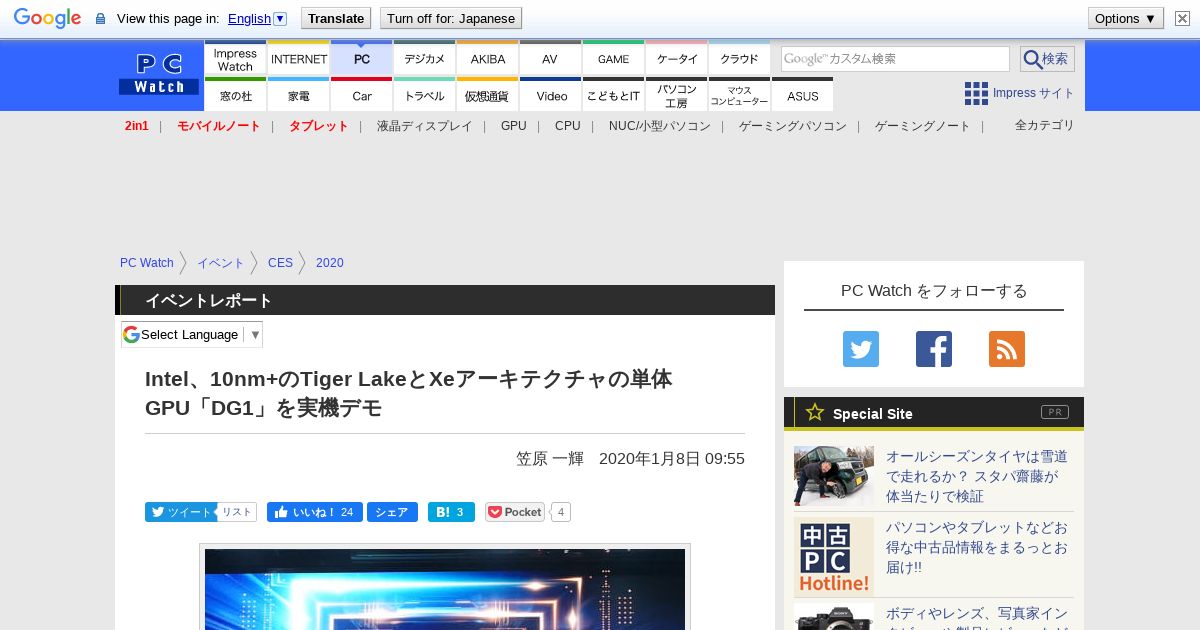The width and height of the screenshot is (1200, 630).
Task: Click the Facebook like button
Action: click(x=314, y=512)
